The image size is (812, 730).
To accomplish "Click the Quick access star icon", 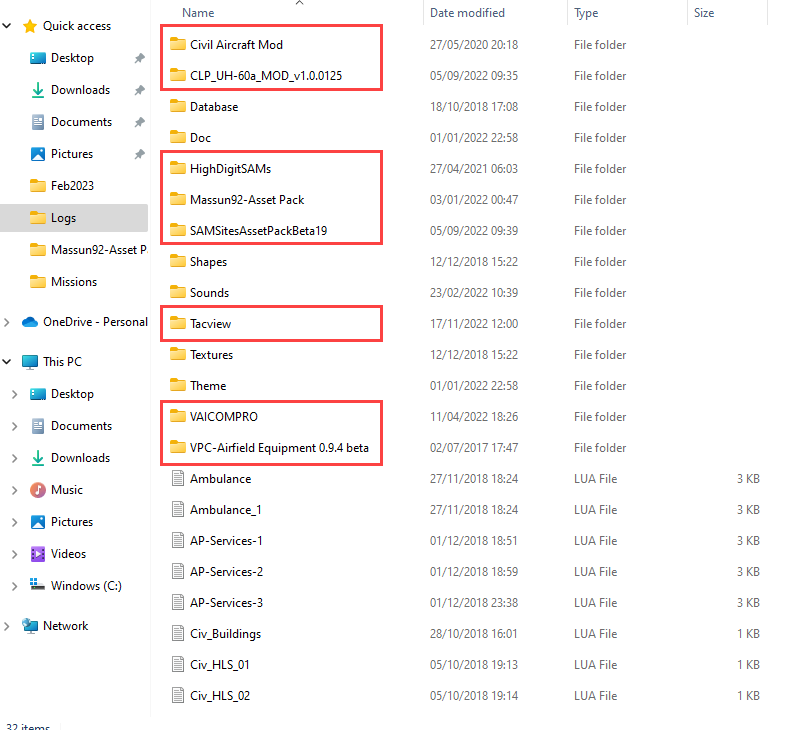I will 30,26.
